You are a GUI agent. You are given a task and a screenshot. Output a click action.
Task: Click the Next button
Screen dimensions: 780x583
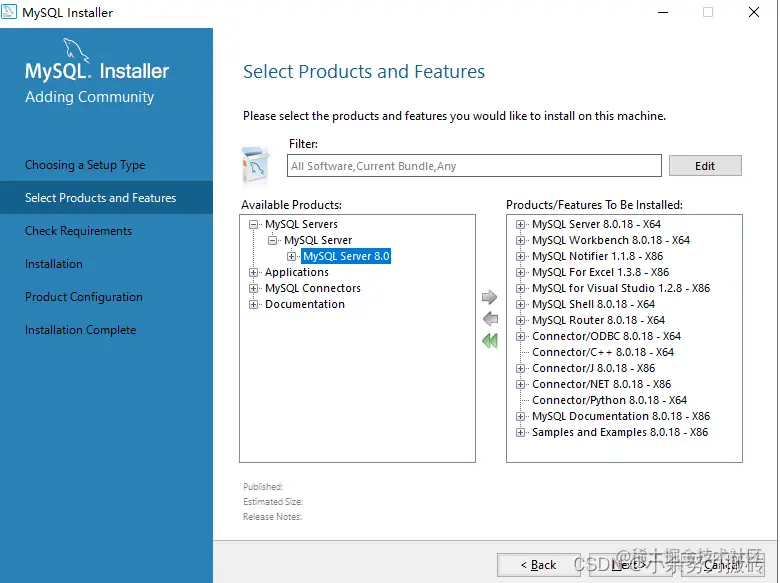[629, 565]
